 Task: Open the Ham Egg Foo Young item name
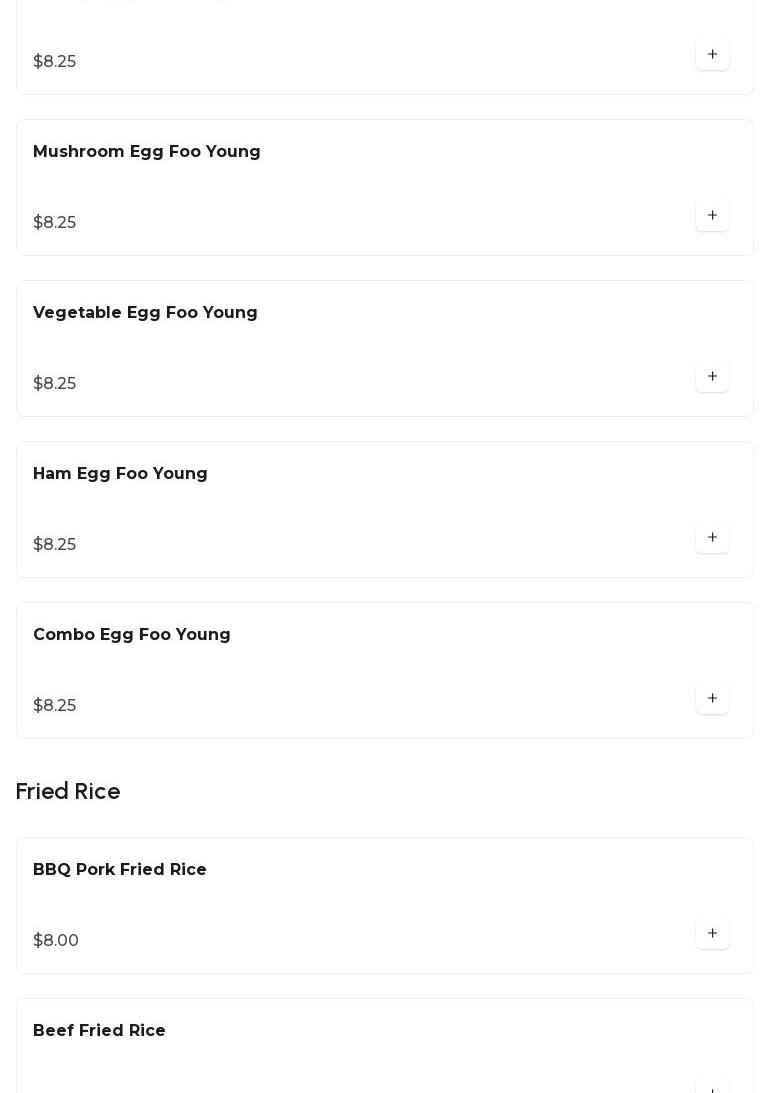(x=120, y=474)
